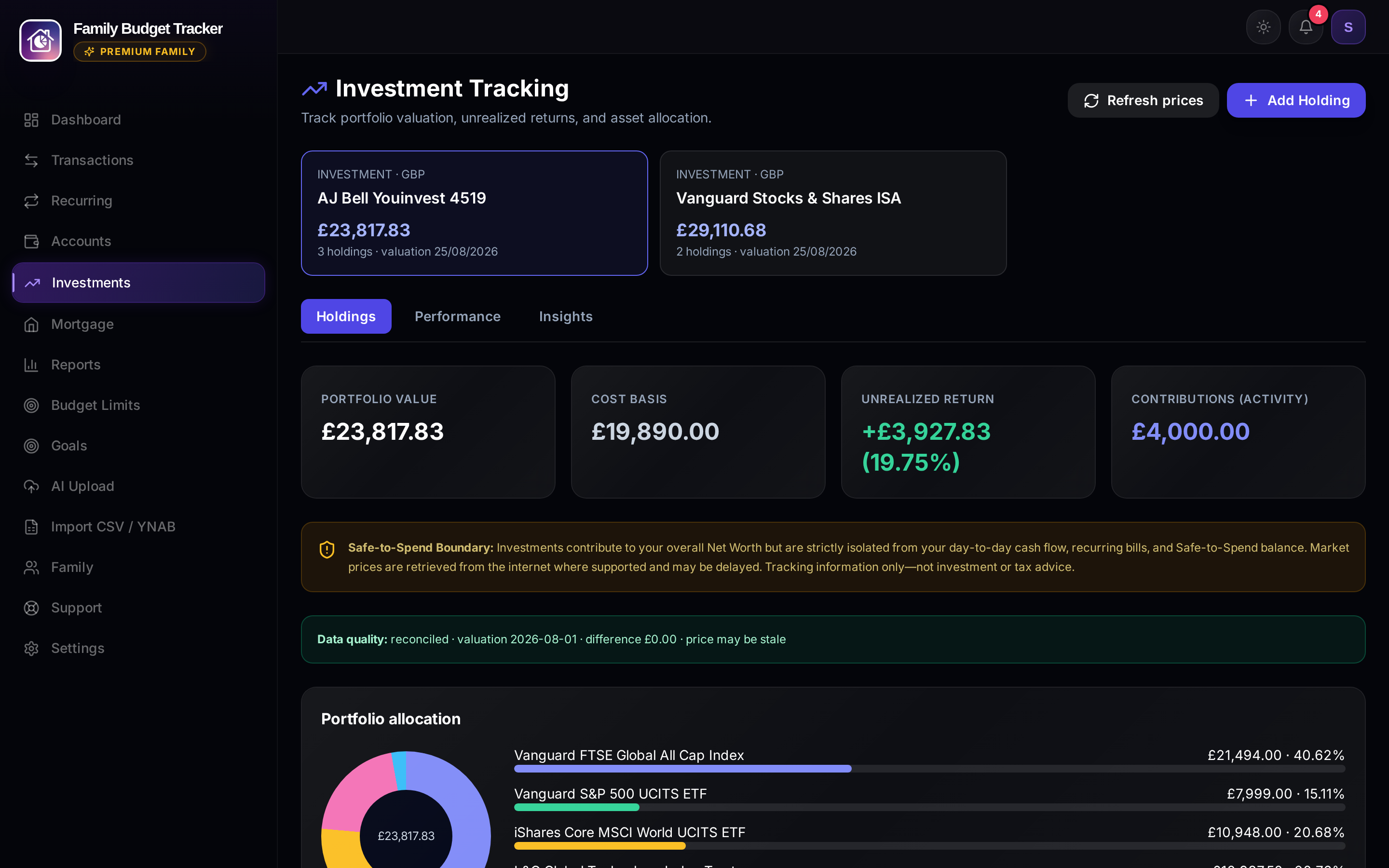
Task: Click the £21,494.00 · 40.62% allocation value
Action: (1275, 755)
